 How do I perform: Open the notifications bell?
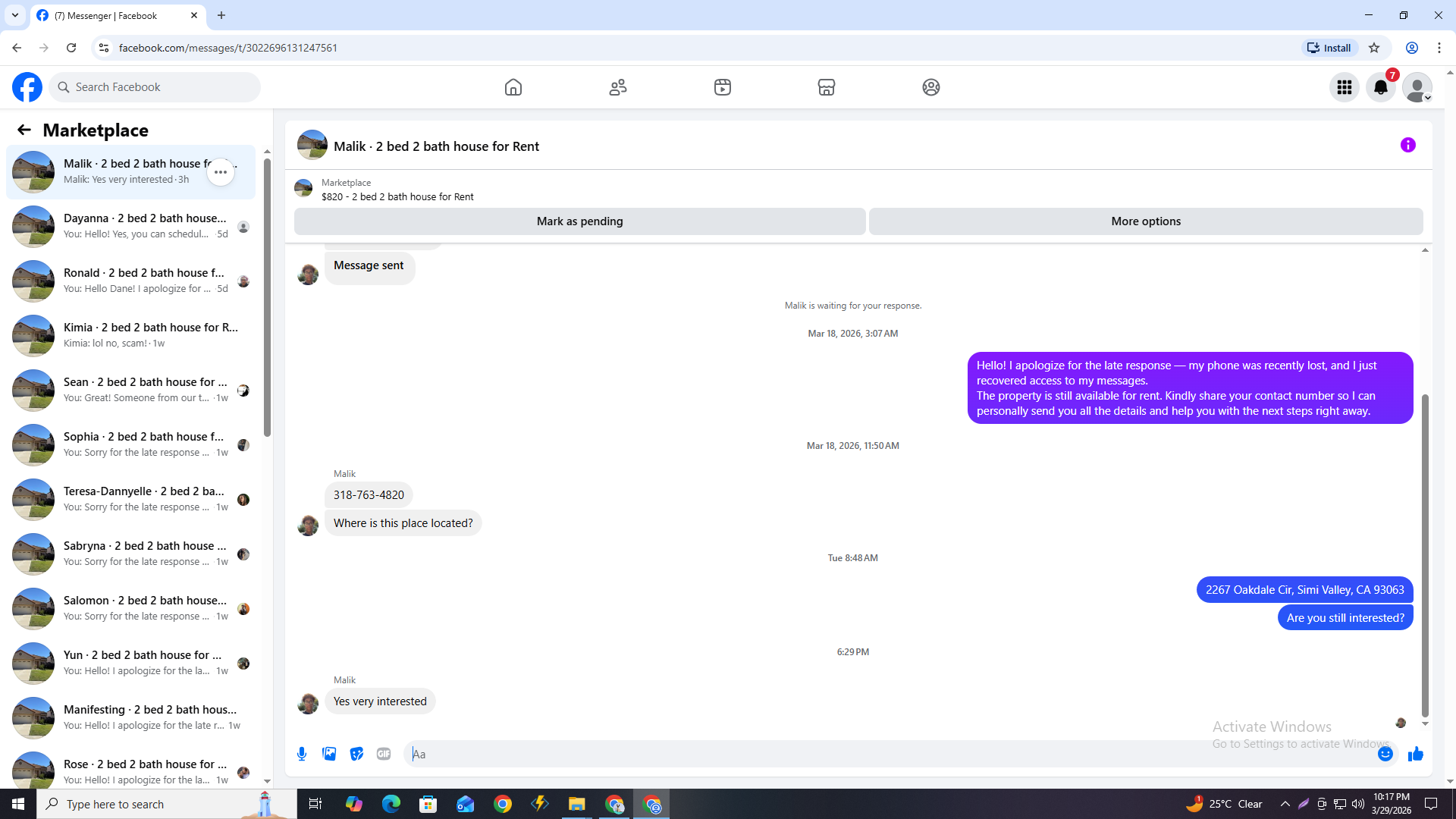point(1381,87)
